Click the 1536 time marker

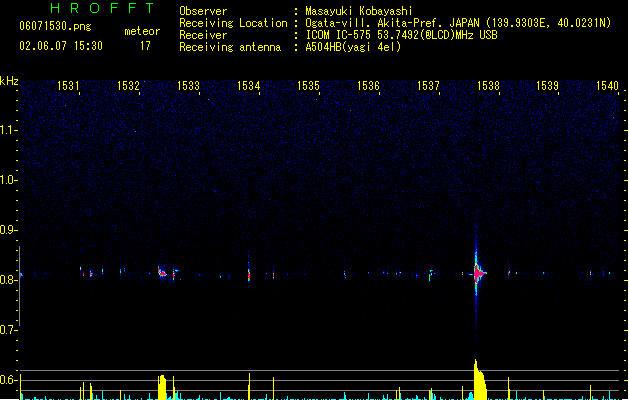[x=368, y=86]
